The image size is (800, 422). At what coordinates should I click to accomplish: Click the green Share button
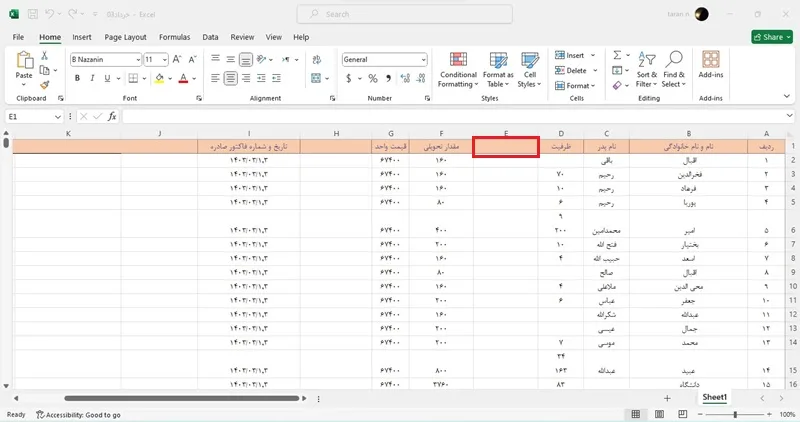[772, 37]
